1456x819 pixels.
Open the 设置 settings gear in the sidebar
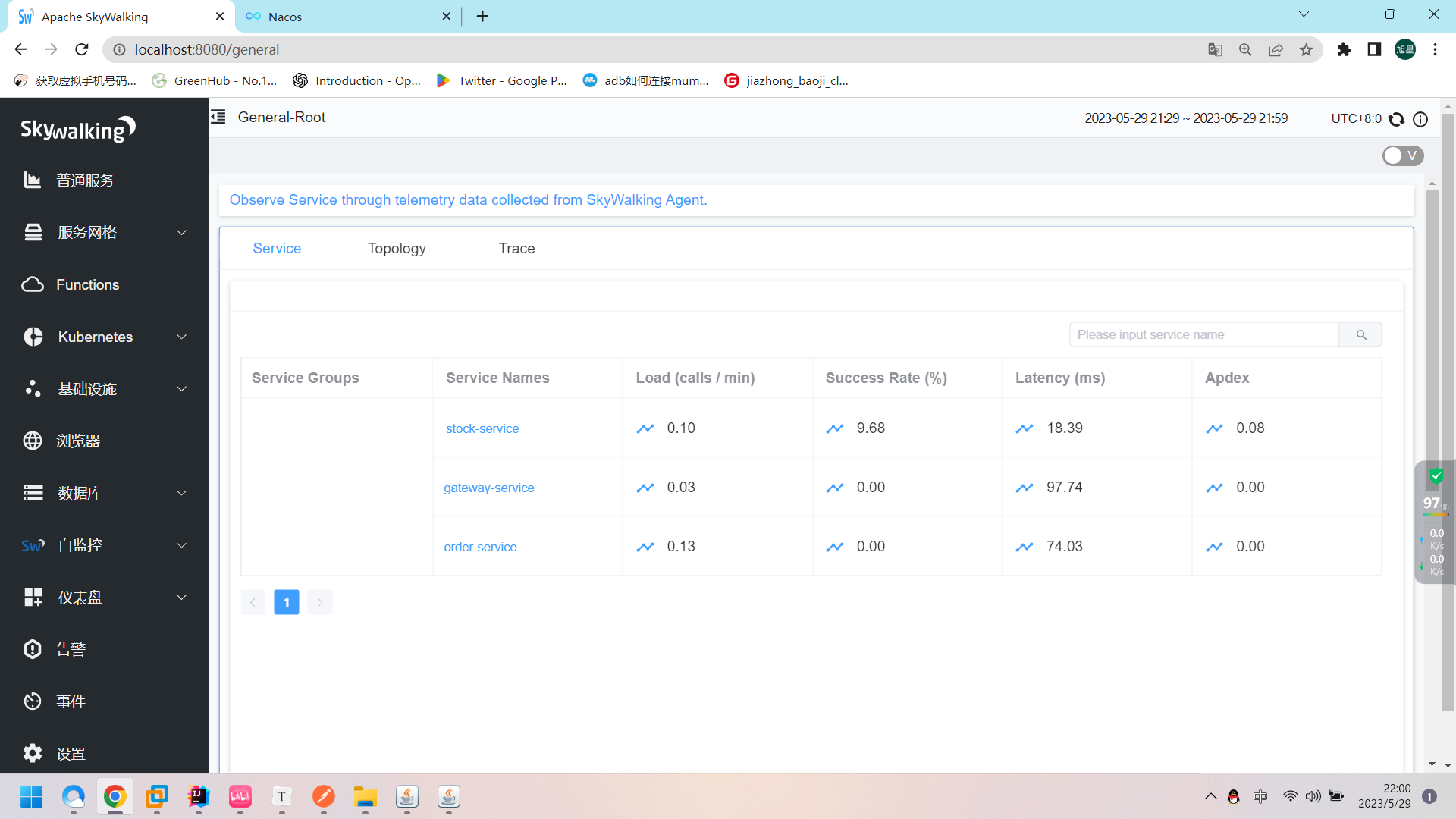[x=71, y=754]
